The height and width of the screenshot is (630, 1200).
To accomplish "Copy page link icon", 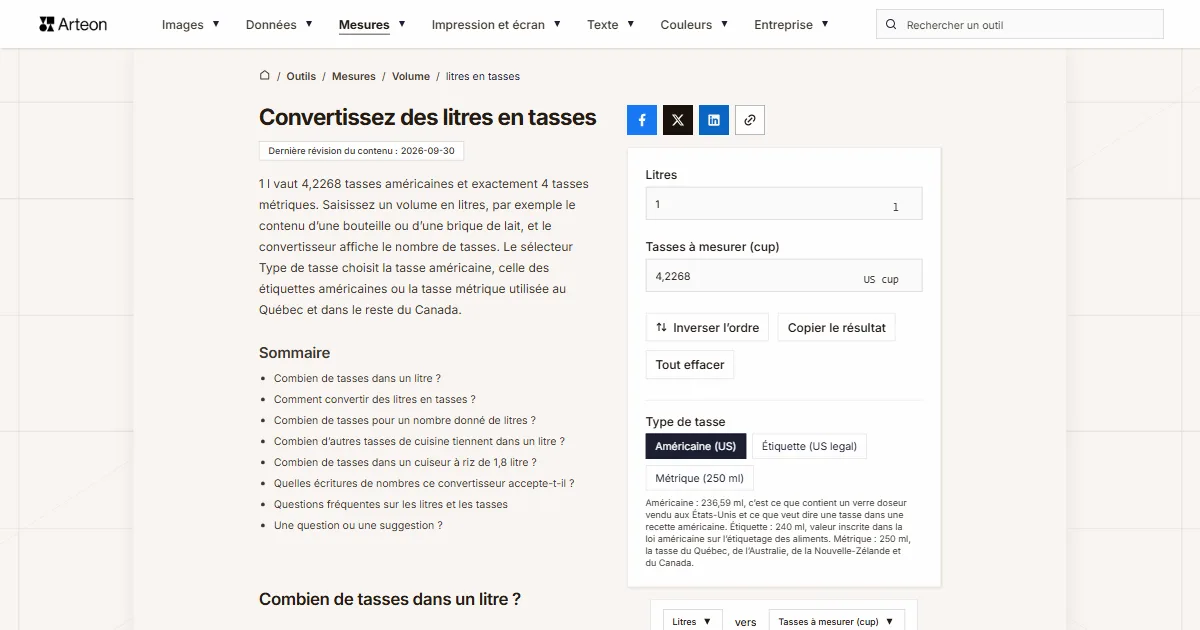I will [x=750, y=120].
